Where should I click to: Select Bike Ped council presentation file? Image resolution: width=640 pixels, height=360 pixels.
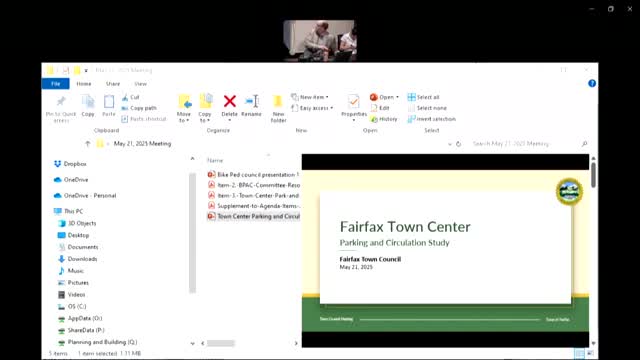click(x=253, y=175)
